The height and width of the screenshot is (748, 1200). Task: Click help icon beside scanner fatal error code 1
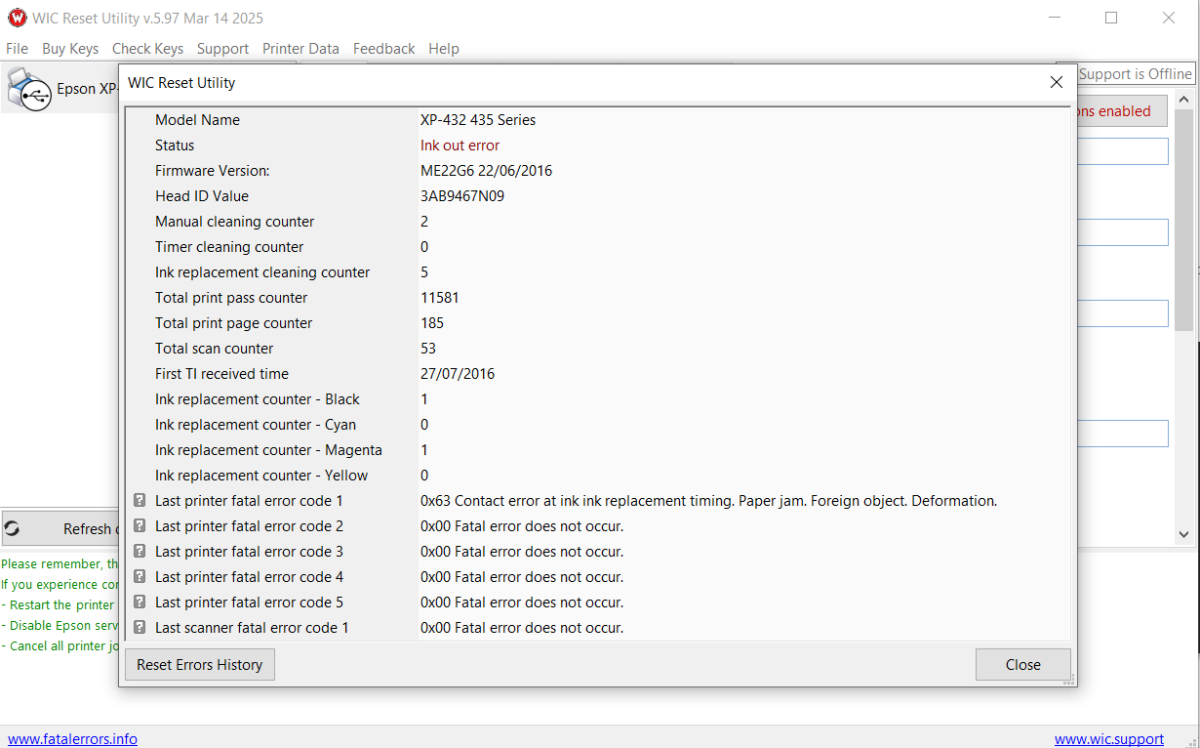[x=140, y=627]
